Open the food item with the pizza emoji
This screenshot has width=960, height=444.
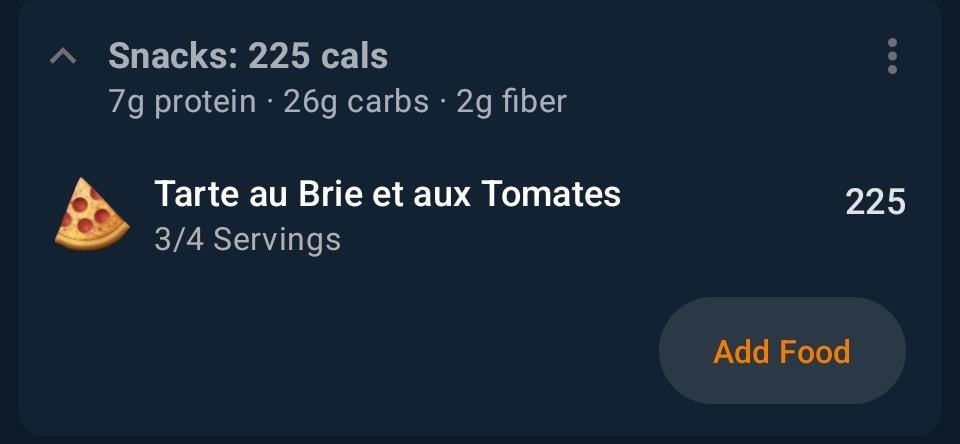(x=92, y=215)
